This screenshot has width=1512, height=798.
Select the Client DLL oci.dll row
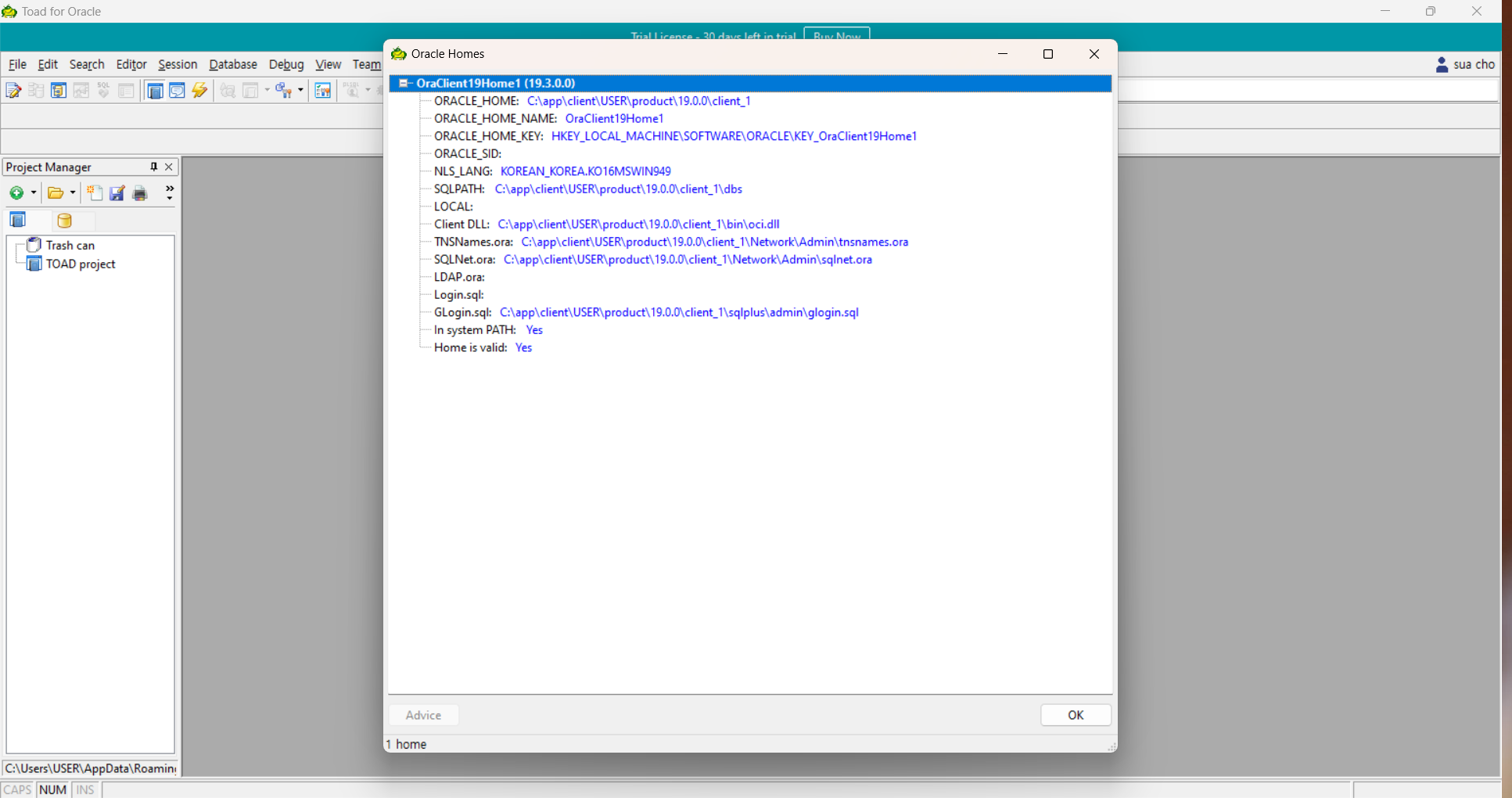(x=607, y=225)
